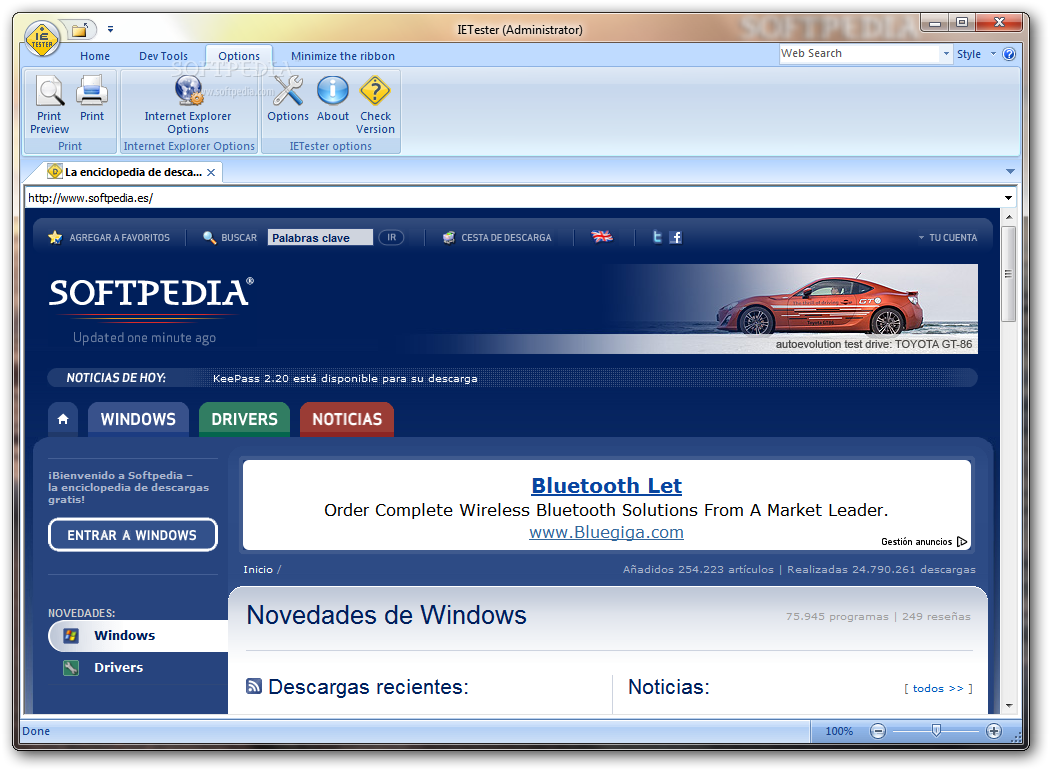This screenshot has height=771, width=1050.
Task: Click the Drivers green icon in sidebar
Action: (71, 668)
